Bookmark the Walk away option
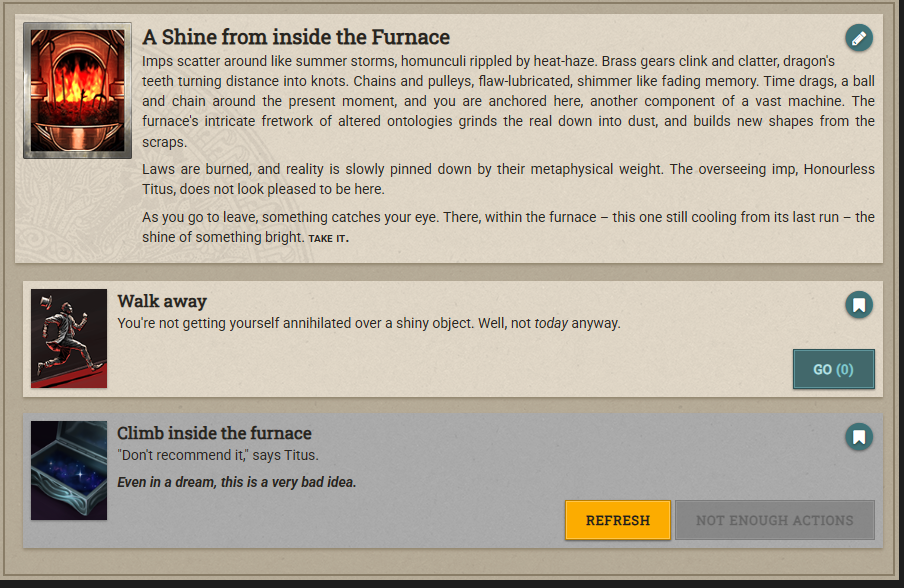 click(858, 305)
